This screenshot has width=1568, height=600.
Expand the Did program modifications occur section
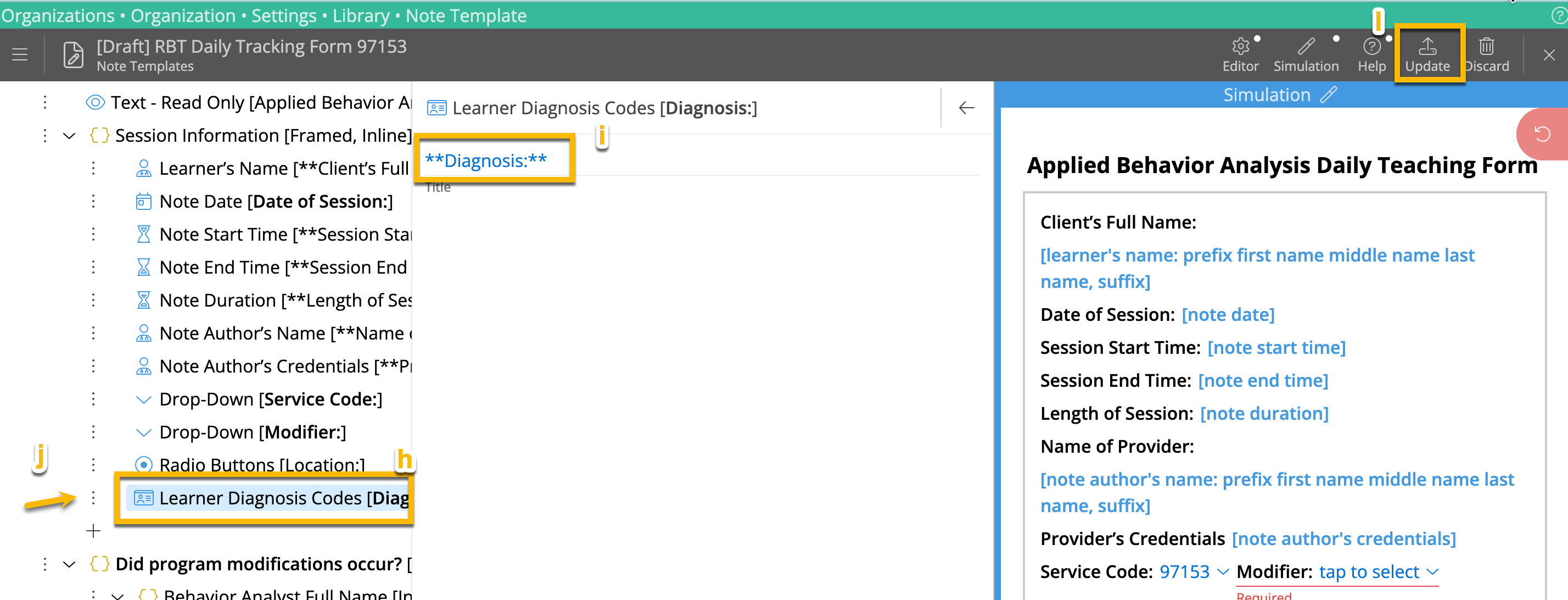point(69,563)
